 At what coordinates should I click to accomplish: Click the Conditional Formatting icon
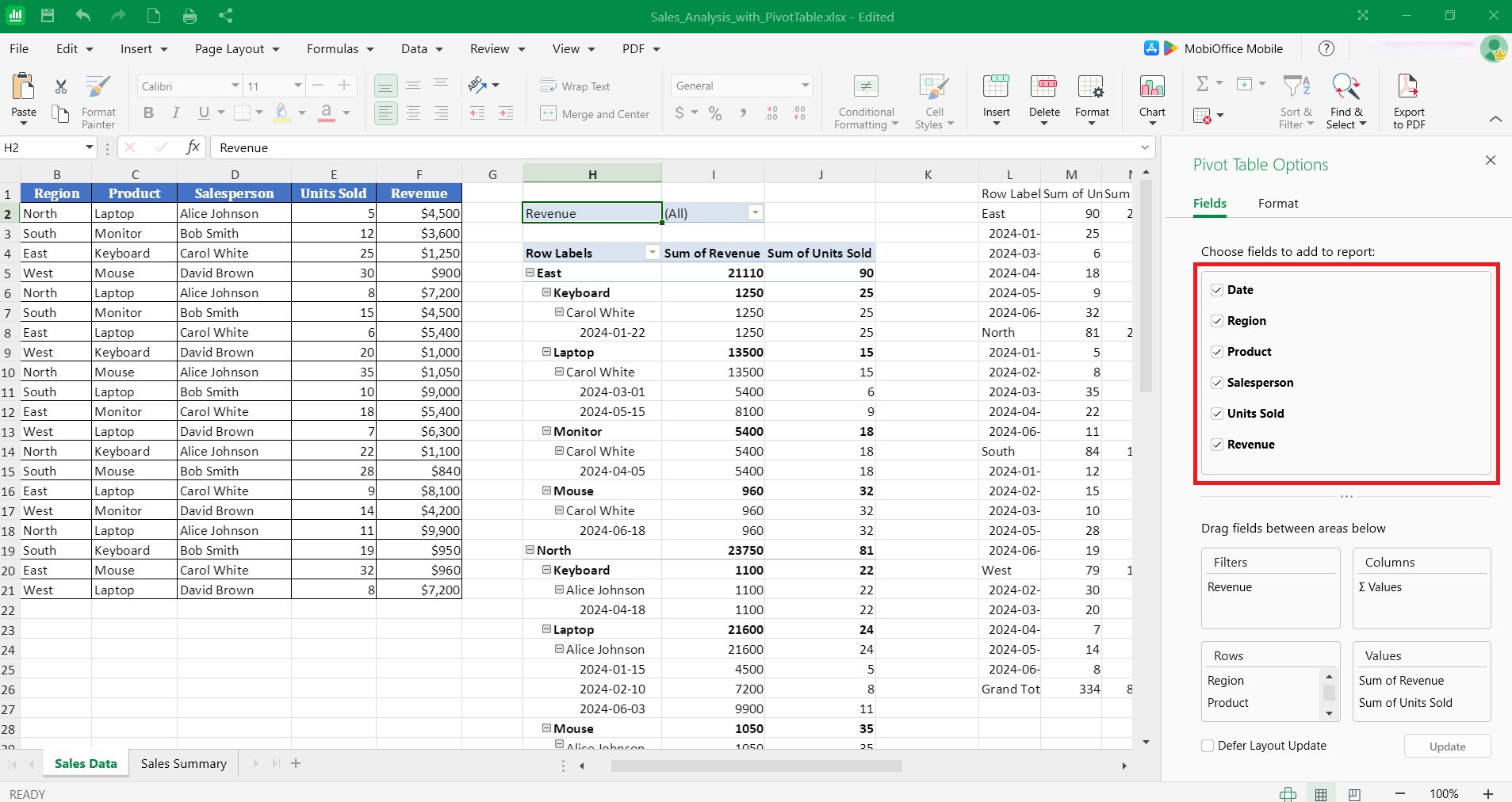point(865,87)
